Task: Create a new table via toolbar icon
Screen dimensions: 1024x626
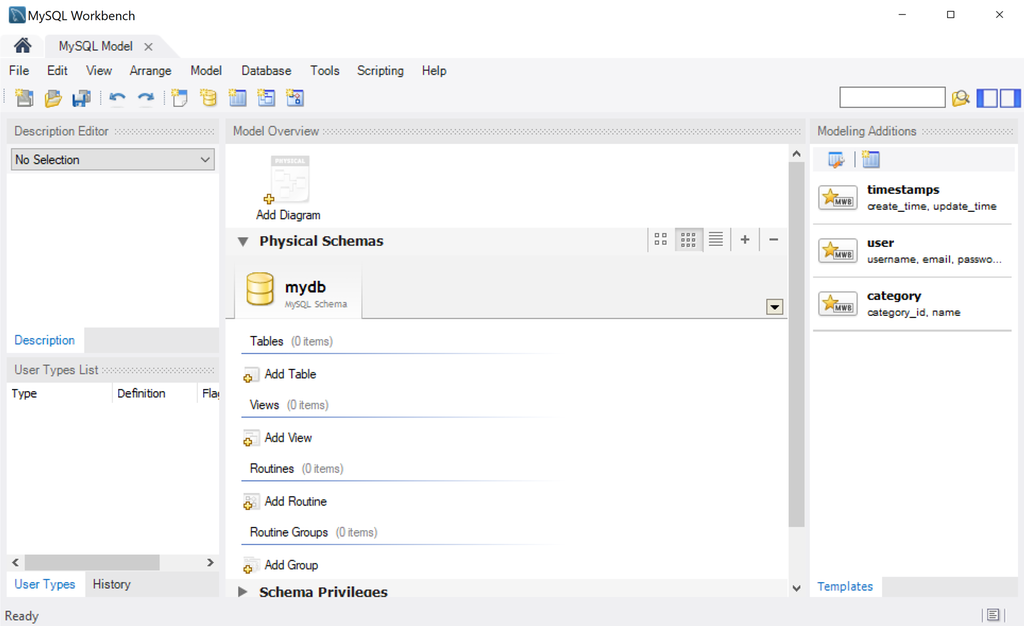Action: point(237,97)
